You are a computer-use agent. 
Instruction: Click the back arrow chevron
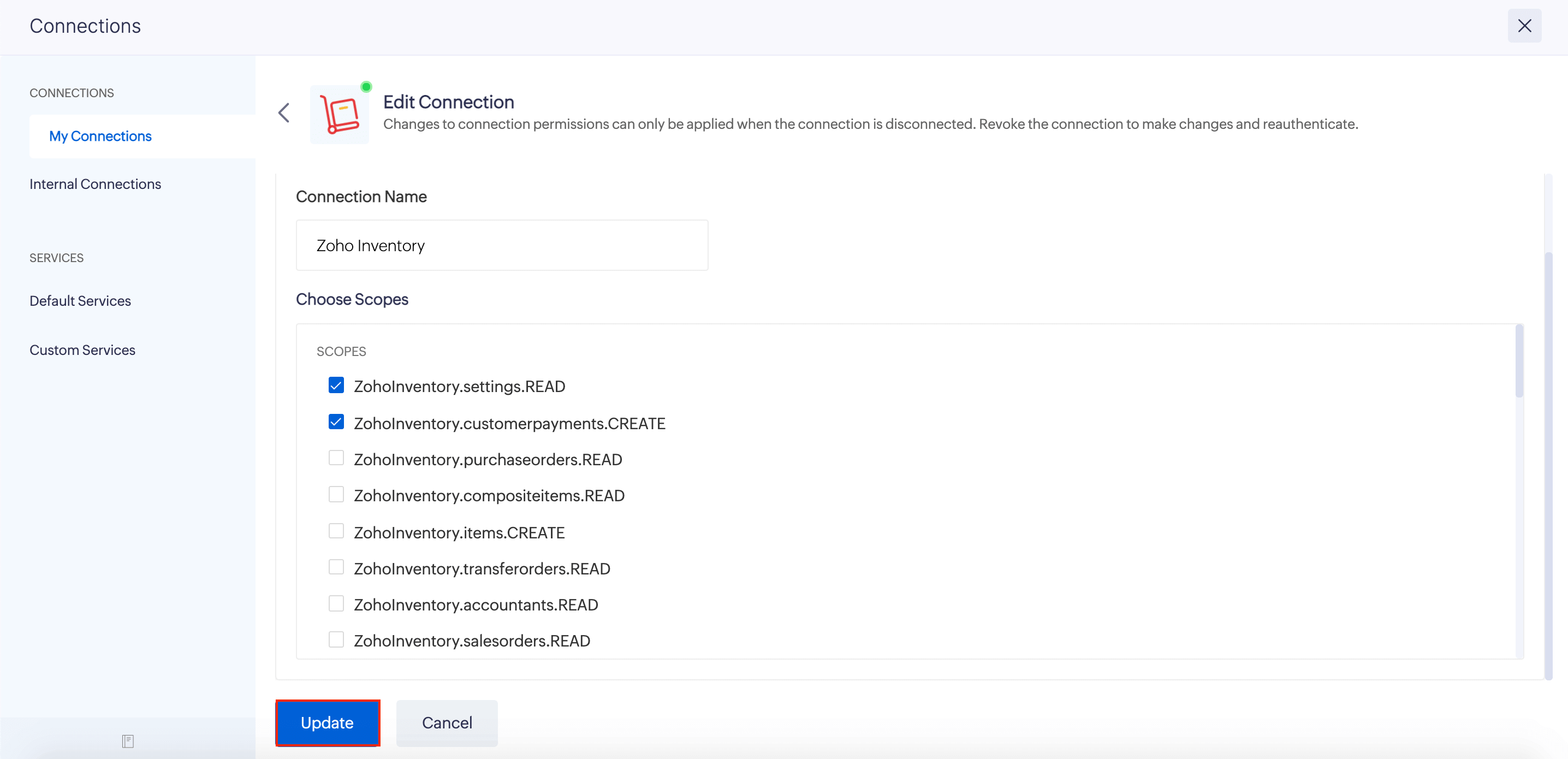(284, 112)
